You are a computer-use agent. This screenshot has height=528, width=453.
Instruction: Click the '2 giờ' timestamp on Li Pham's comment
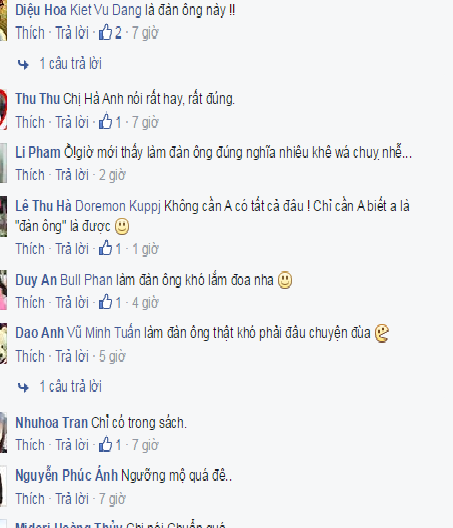click(x=112, y=175)
